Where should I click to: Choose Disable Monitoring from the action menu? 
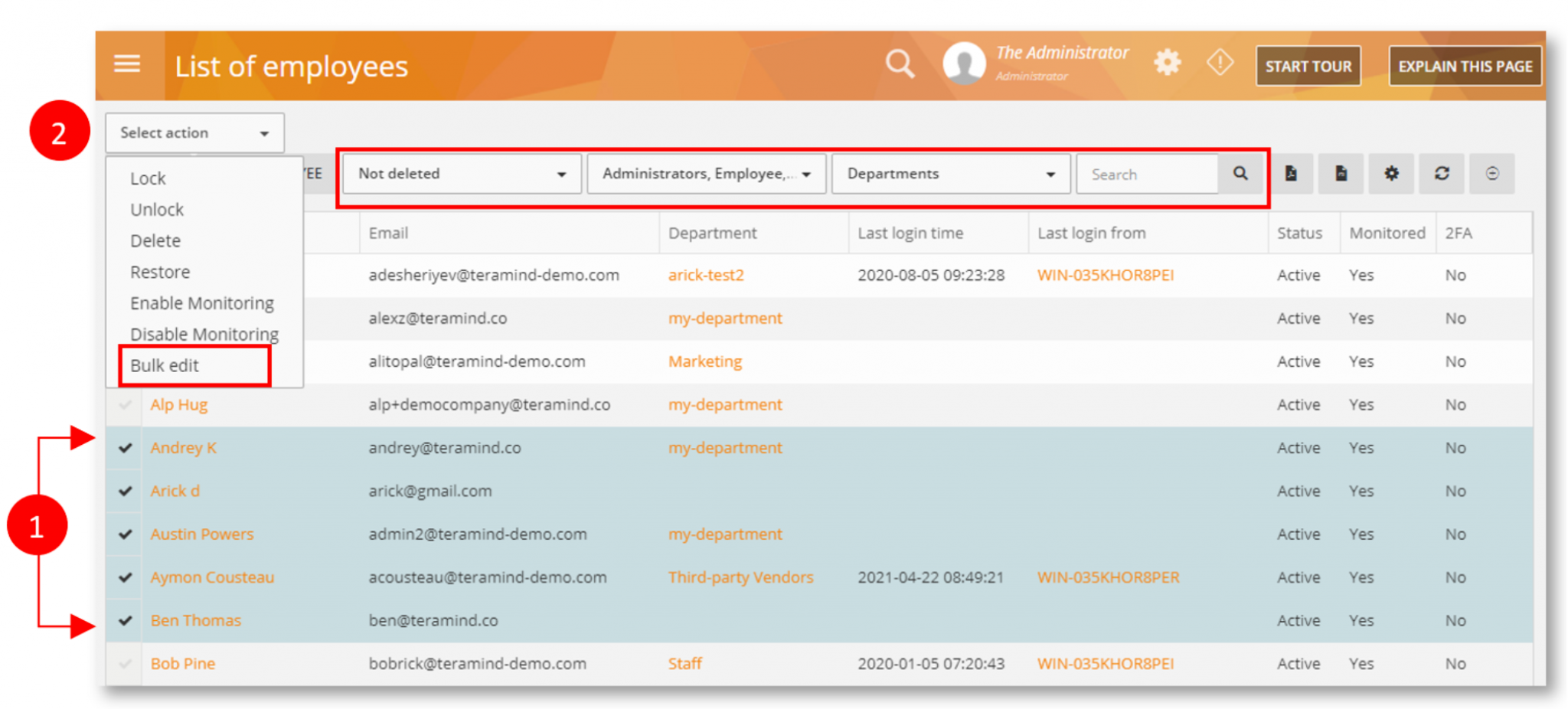click(x=204, y=334)
